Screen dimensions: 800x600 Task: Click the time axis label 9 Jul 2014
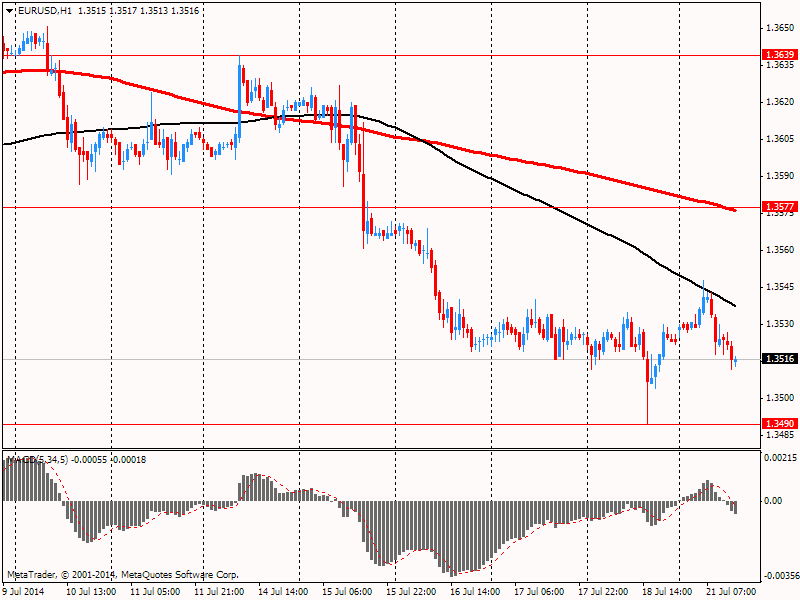pyautogui.click(x=23, y=591)
